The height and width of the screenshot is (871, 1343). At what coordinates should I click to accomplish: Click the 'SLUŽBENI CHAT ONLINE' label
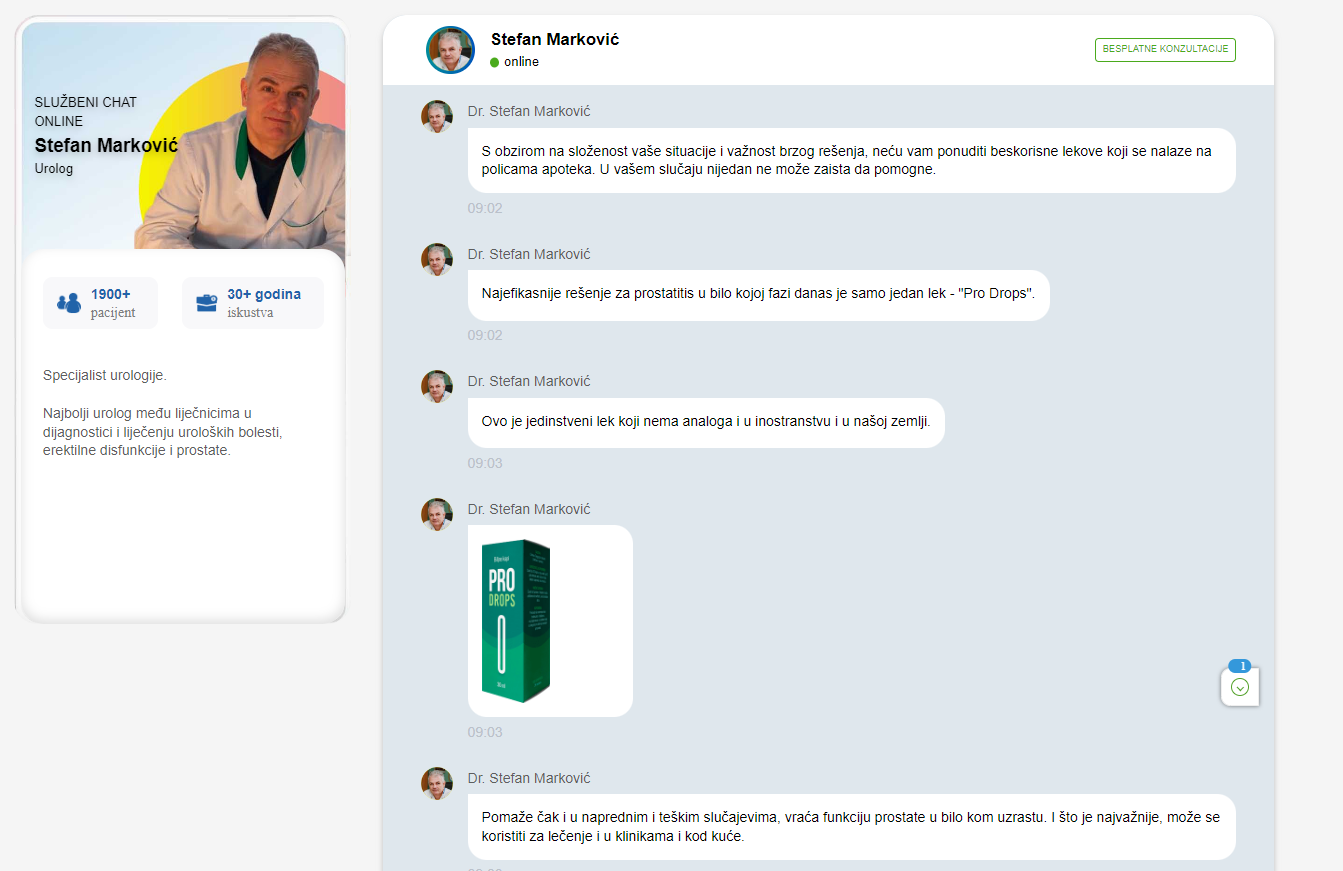click(x=86, y=111)
